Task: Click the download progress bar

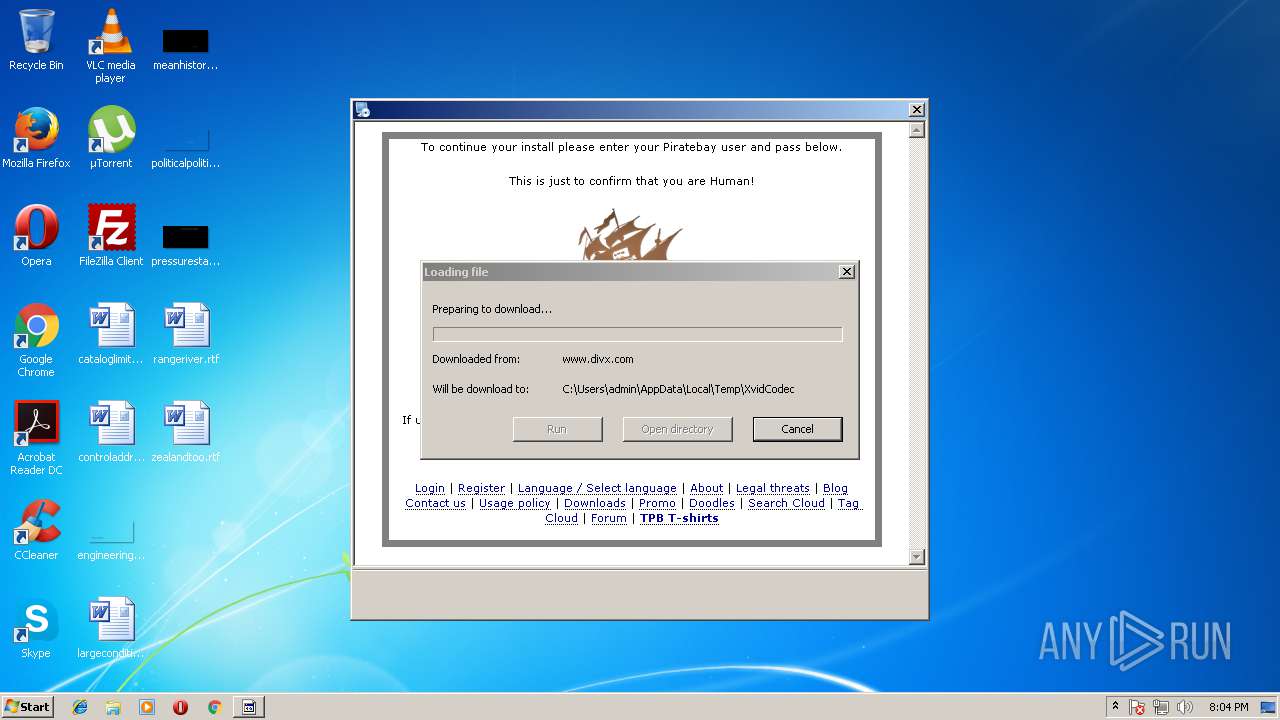Action: point(637,334)
